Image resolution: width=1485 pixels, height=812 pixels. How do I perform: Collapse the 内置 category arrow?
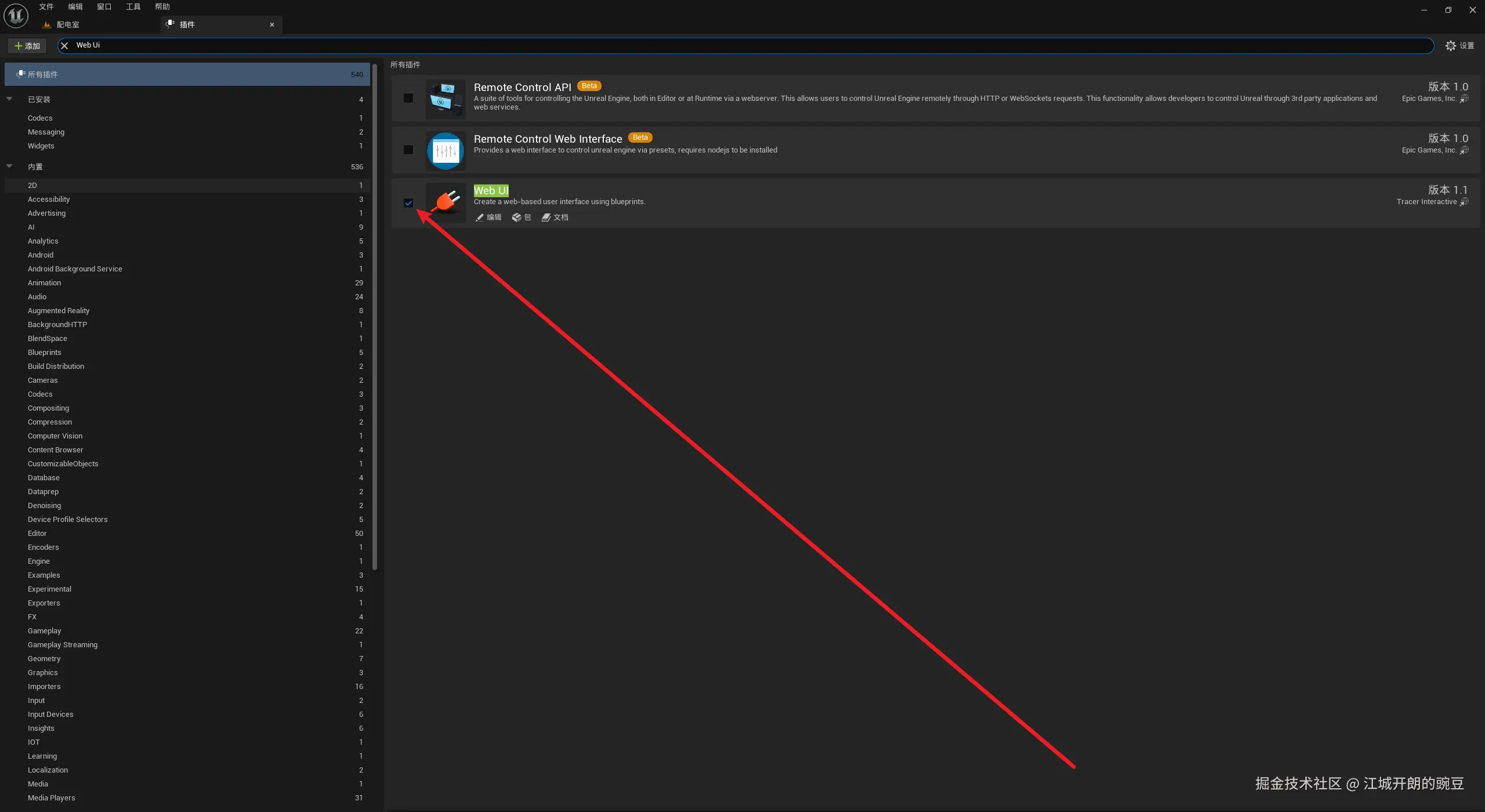[9, 166]
